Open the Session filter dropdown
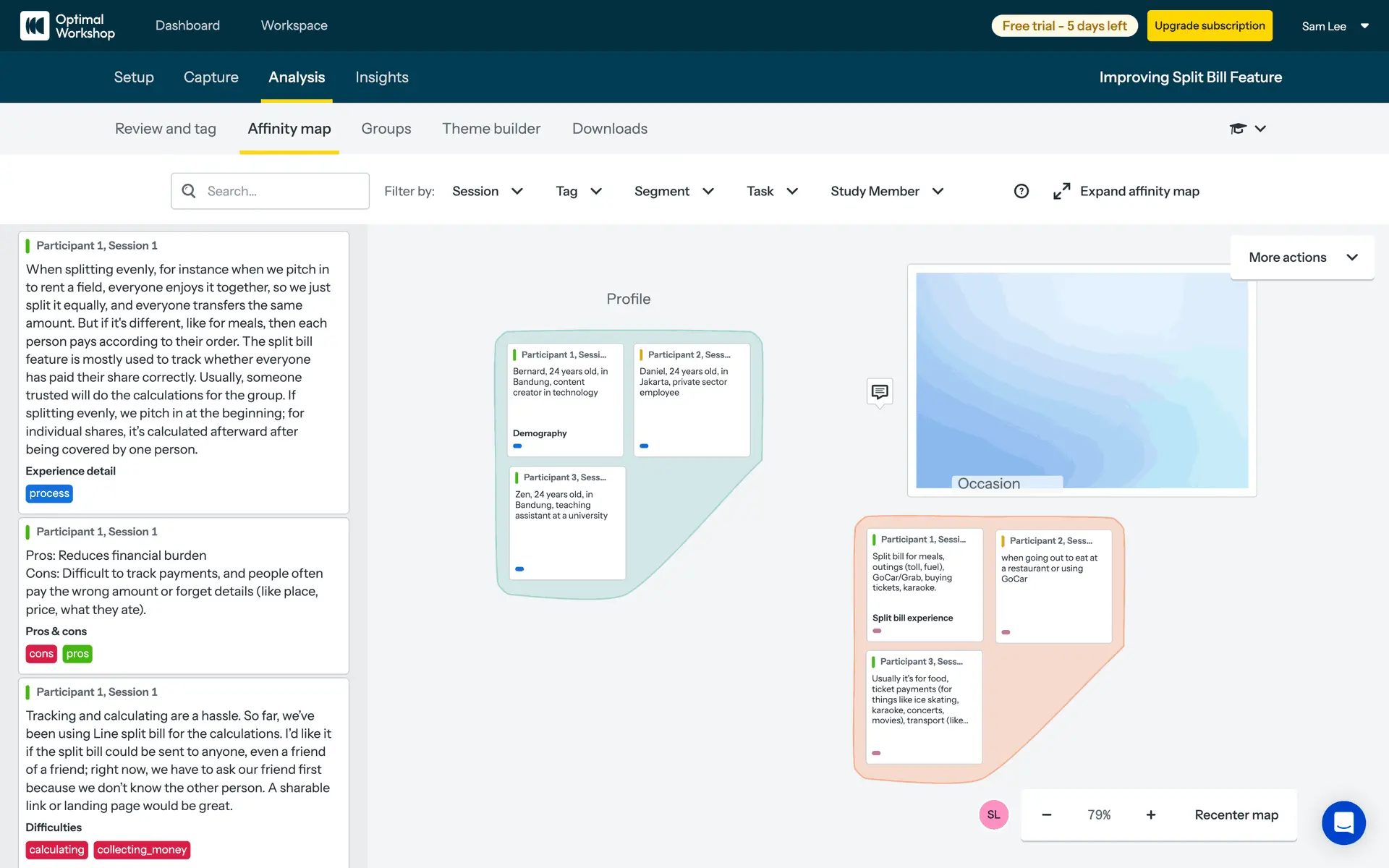This screenshot has width=1389, height=868. click(x=487, y=191)
